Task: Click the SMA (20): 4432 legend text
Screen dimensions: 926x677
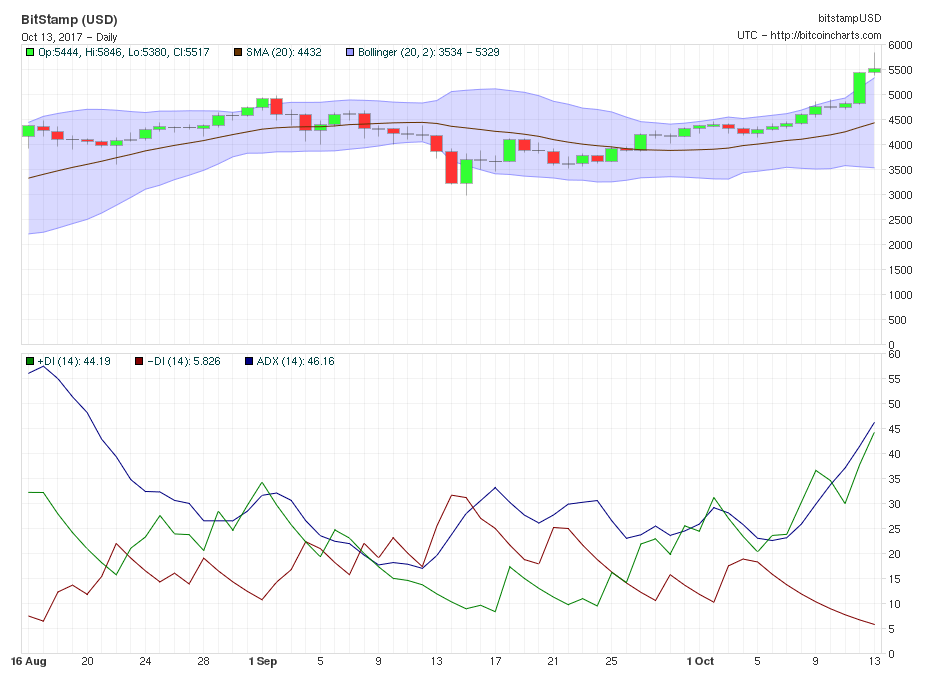Action: (284, 52)
